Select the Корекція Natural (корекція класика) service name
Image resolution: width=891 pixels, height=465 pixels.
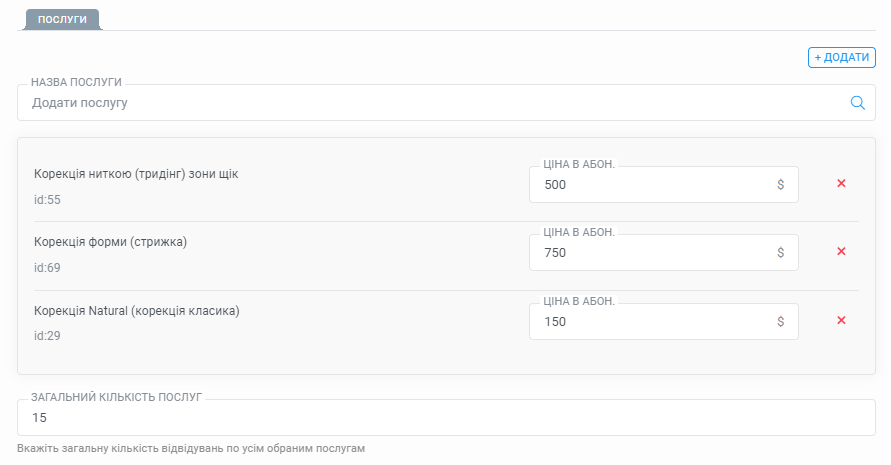pos(136,311)
